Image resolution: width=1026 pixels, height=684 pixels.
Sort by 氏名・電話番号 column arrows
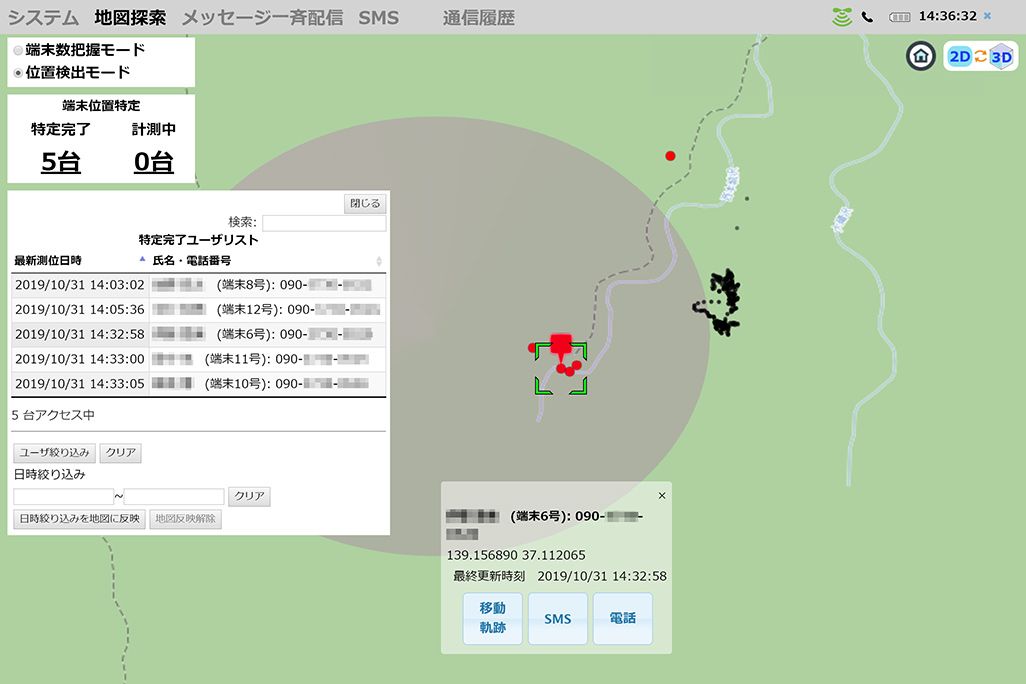click(x=379, y=261)
